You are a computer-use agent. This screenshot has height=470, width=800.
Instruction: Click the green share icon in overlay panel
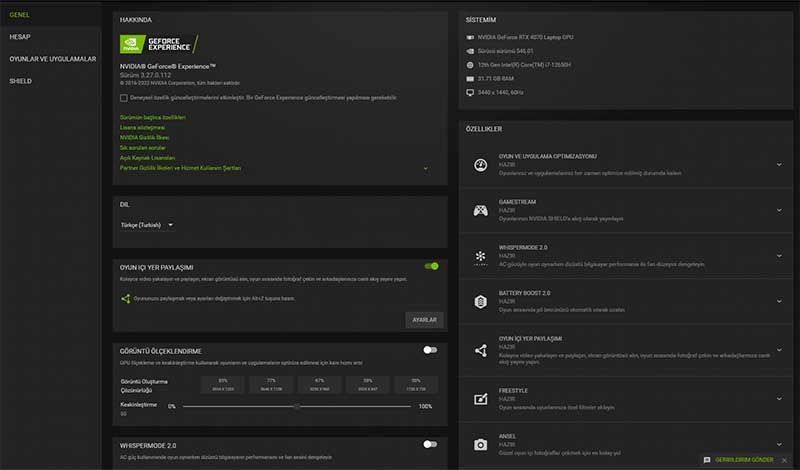point(126,299)
